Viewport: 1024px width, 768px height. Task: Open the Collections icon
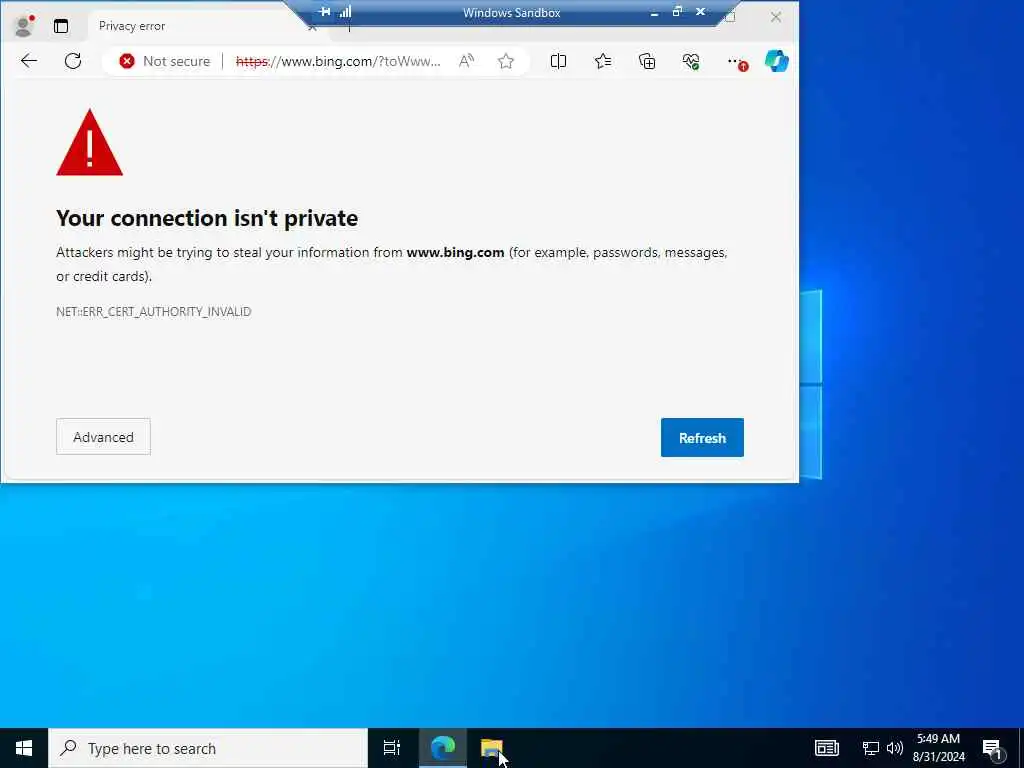(647, 61)
